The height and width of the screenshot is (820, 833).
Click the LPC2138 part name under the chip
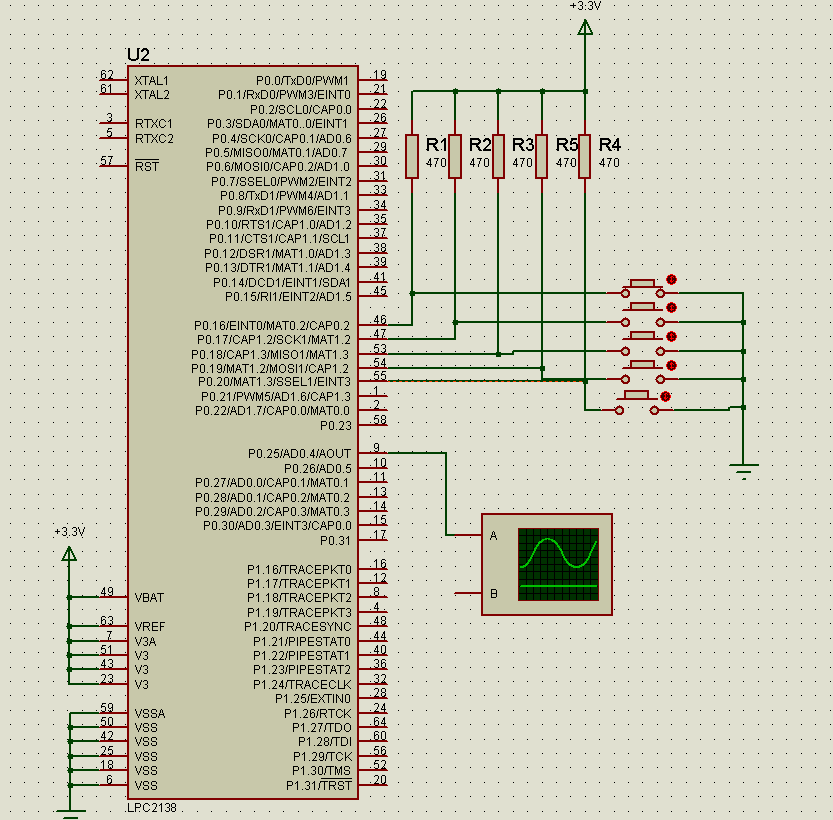click(x=152, y=808)
